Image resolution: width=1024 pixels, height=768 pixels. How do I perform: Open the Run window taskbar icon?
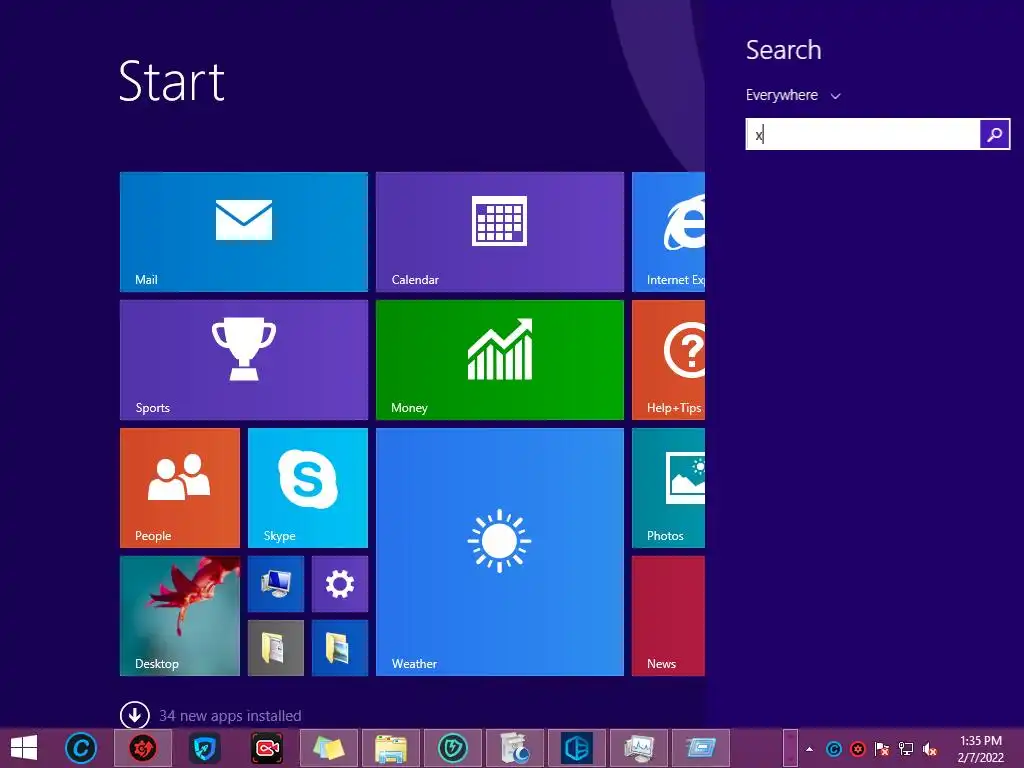(x=701, y=748)
